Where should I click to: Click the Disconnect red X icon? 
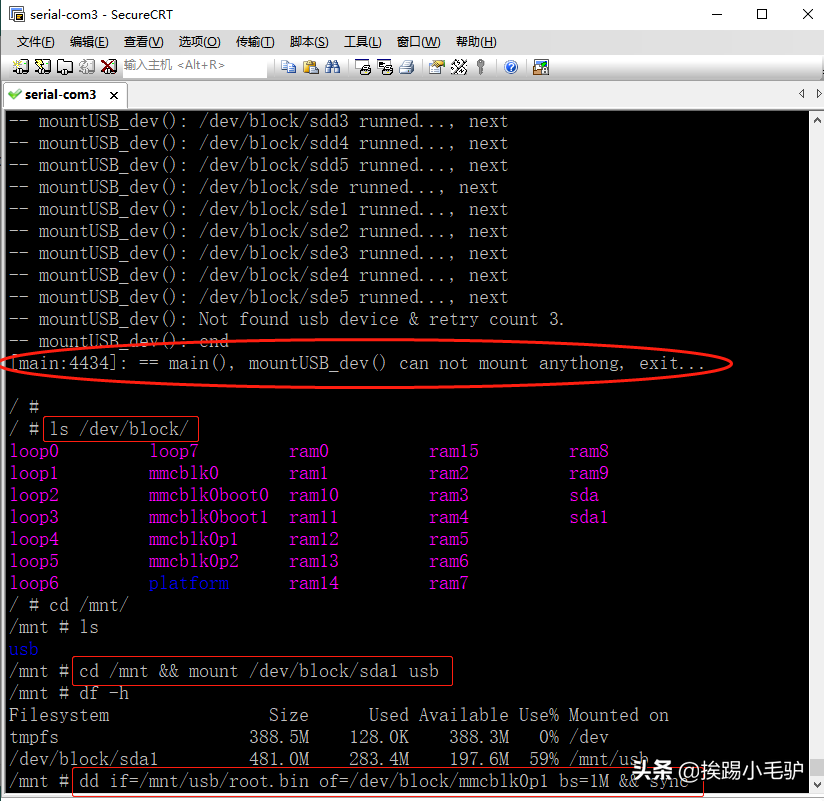[x=109, y=67]
